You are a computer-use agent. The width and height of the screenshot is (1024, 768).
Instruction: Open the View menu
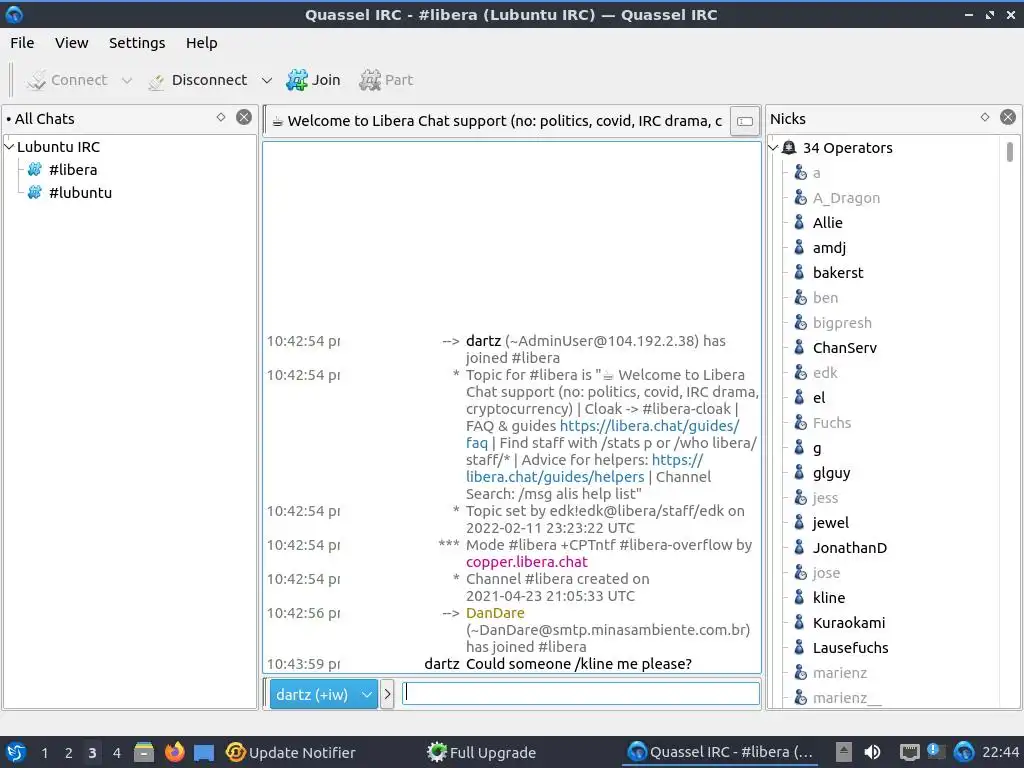pyautogui.click(x=71, y=43)
